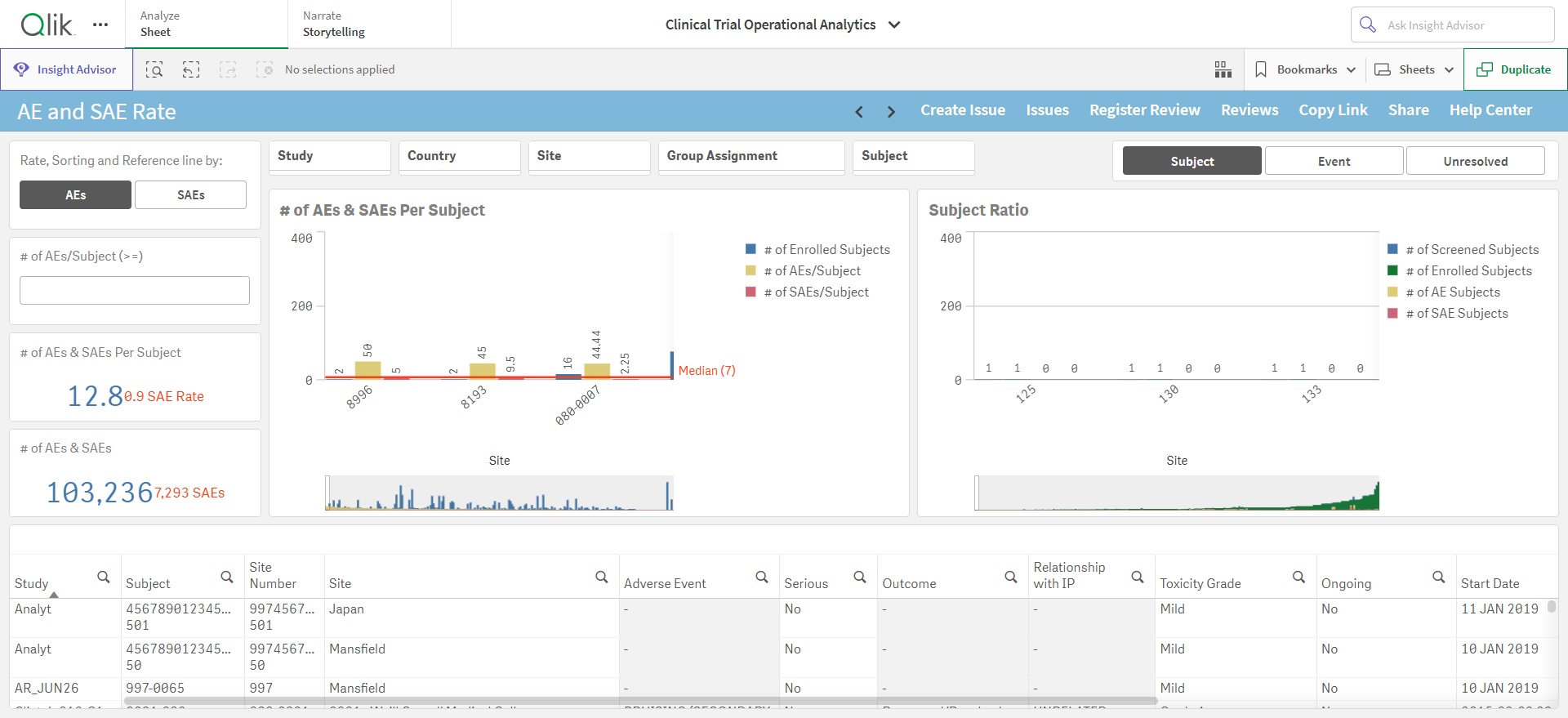Image resolution: width=1568 pixels, height=718 pixels.
Task: Click the Step back selection icon
Action: [x=191, y=69]
